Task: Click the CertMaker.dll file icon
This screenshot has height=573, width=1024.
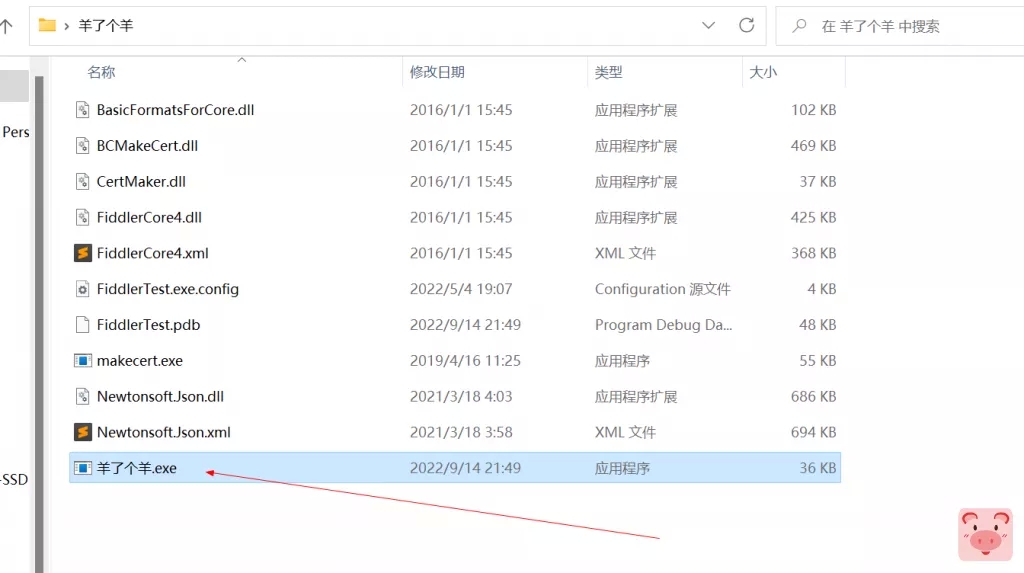Action: pos(82,182)
